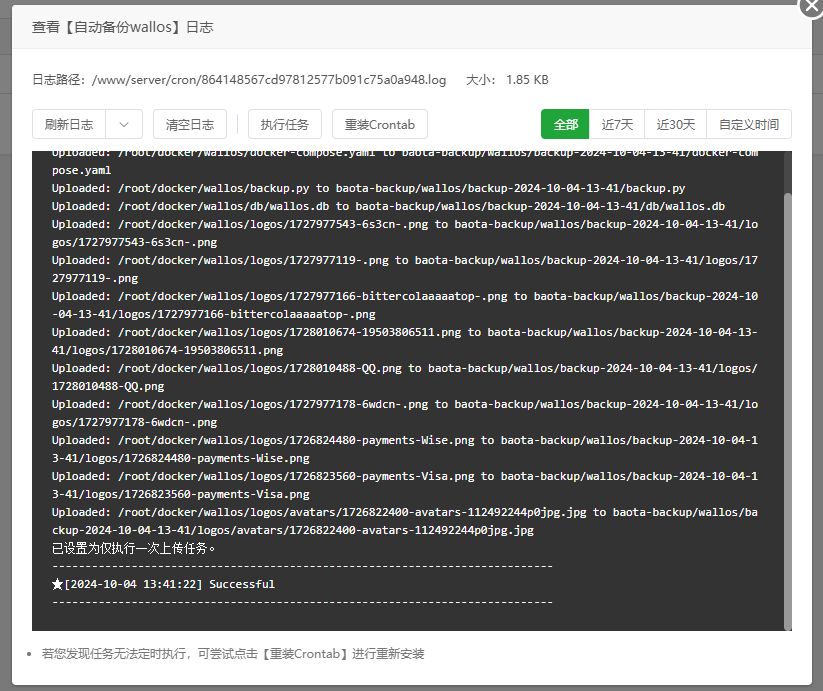This screenshot has width=823, height=691.
Task: Reinstall Crontab using the 重装Crontab button
Action: pos(379,124)
